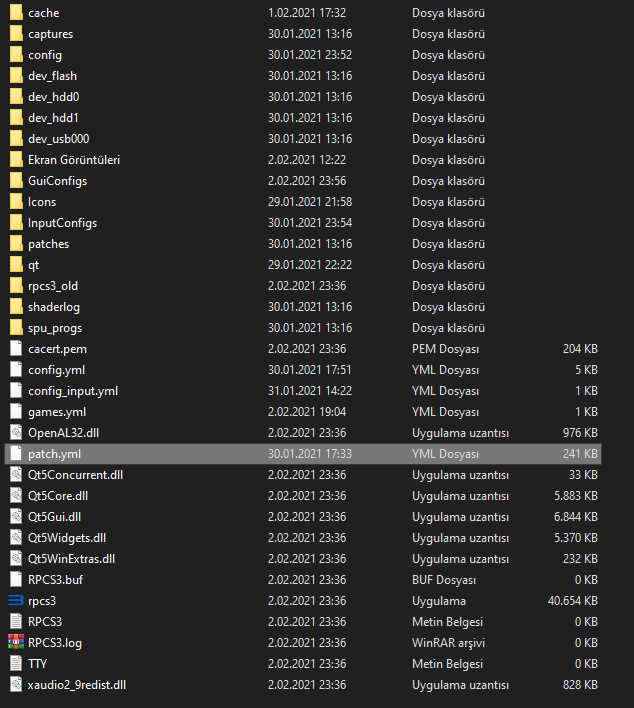Click the date 1.02.2021 17:32

pos(307,13)
